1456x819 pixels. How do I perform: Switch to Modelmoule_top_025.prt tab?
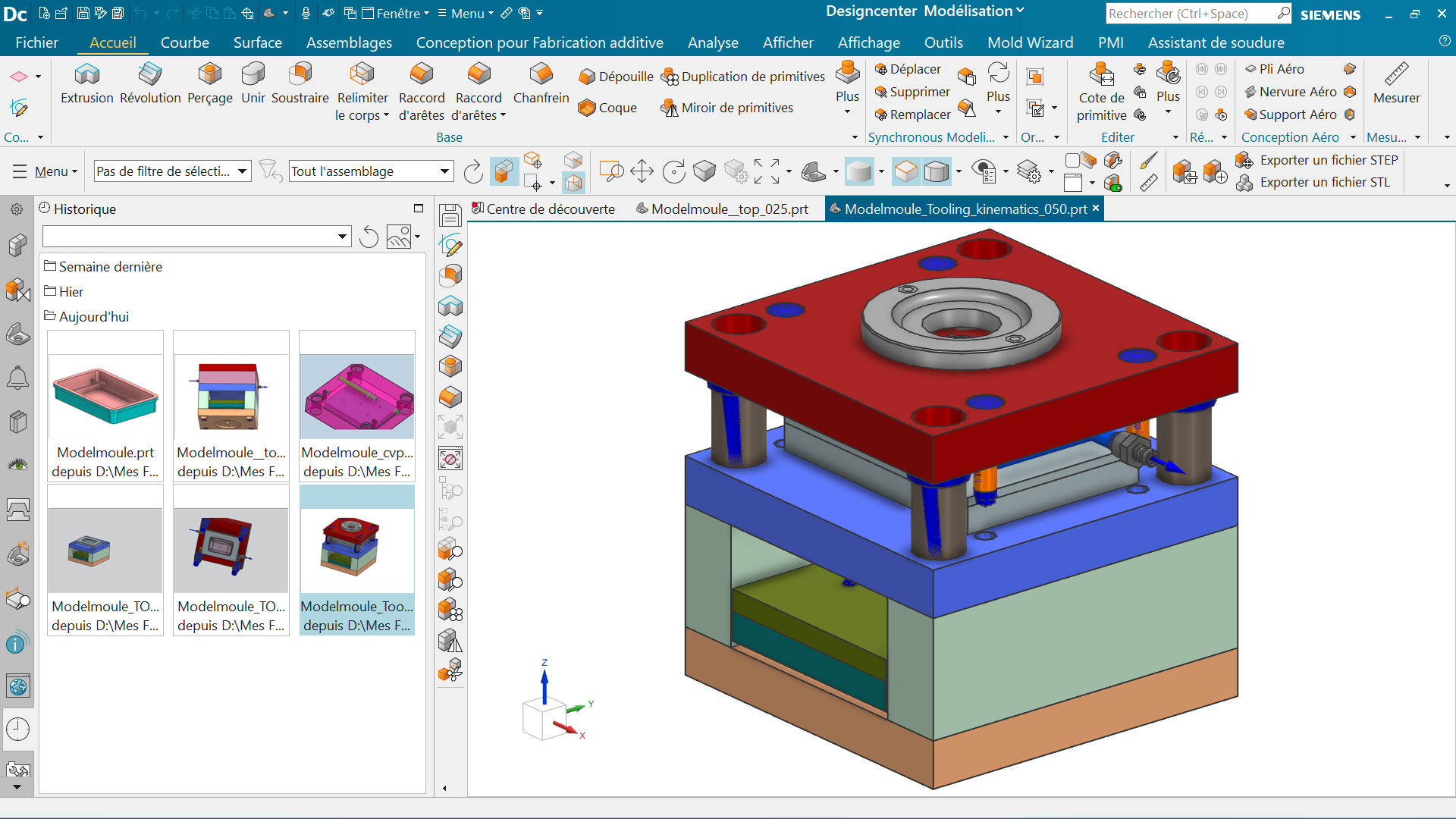coord(722,209)
